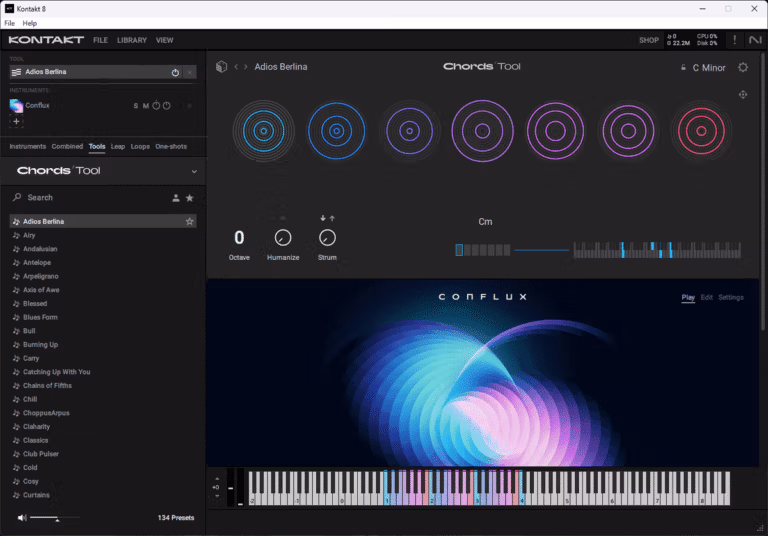Viewport: 768px width, 536px height.
Task: Select Conflux Play view
Action: (688, 297)
